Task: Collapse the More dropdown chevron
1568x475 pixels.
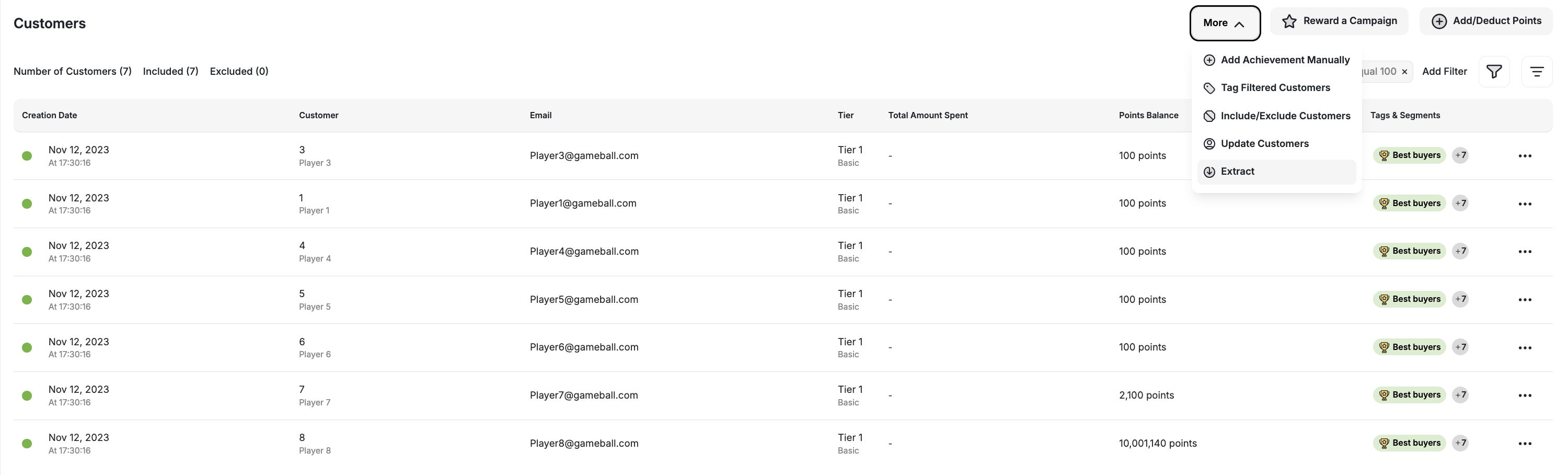Action: (1240, 23)
